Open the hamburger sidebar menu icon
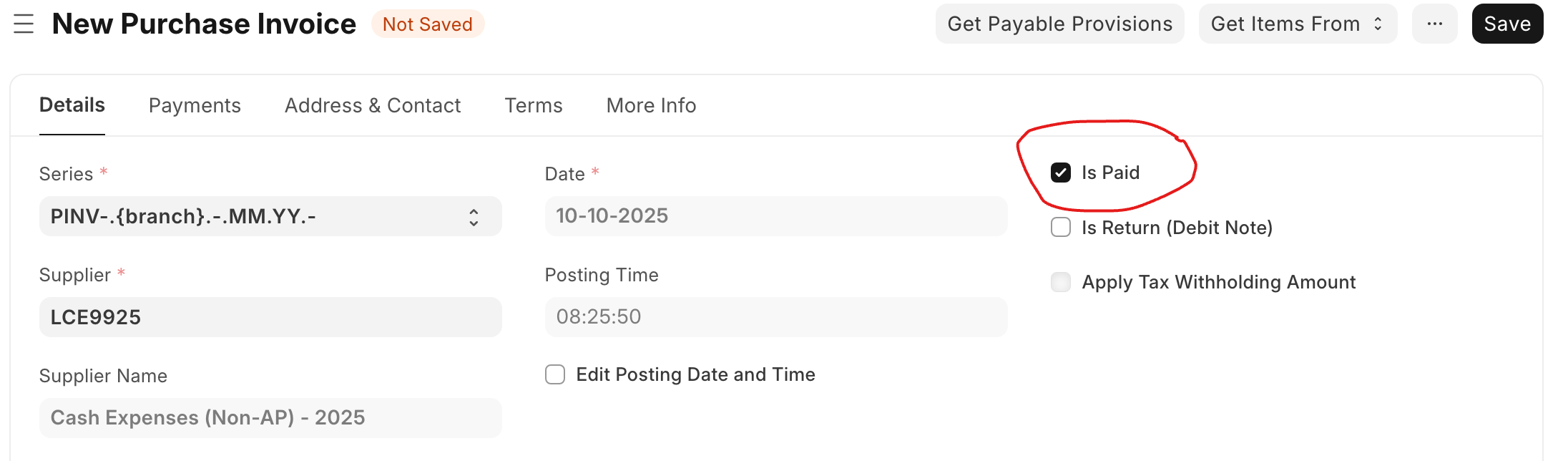The width and height of the screenshot is (1568, 461). 24,24
